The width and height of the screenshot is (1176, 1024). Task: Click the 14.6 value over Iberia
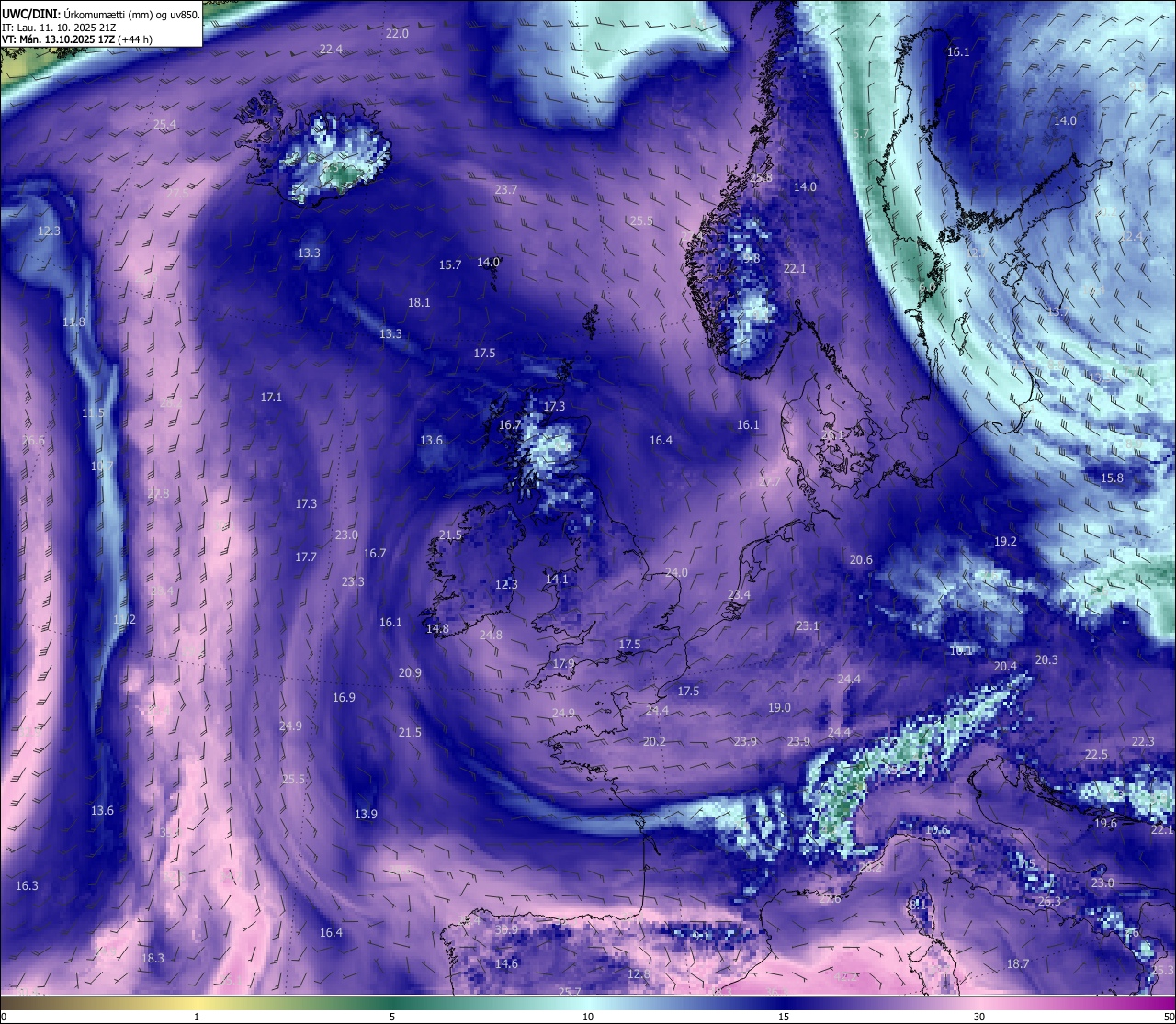click(x=506, y=963)
